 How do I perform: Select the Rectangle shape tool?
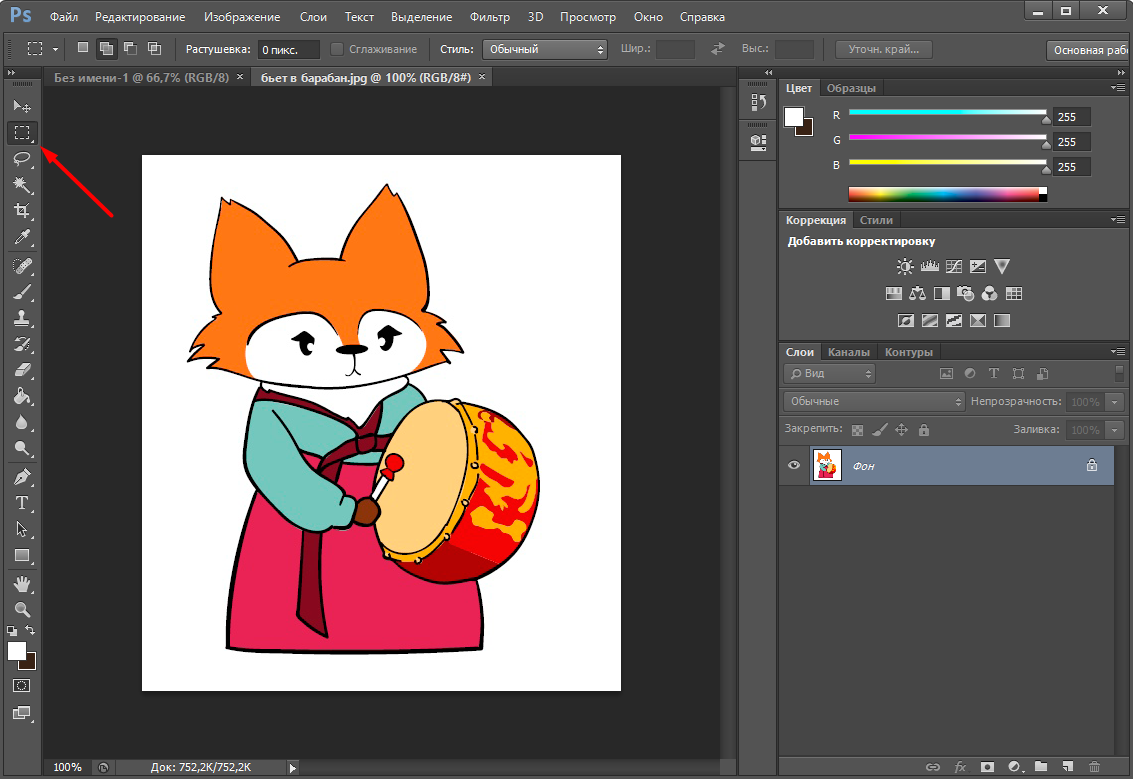click(x=22, y=555)
